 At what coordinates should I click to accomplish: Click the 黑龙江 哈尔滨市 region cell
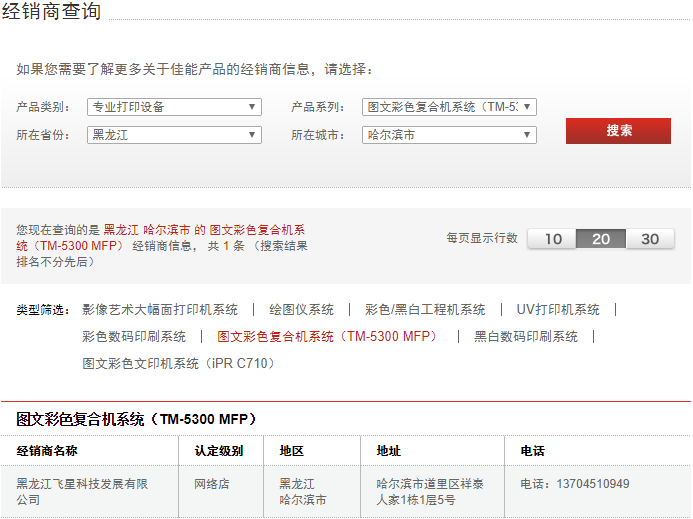(303, 492)
